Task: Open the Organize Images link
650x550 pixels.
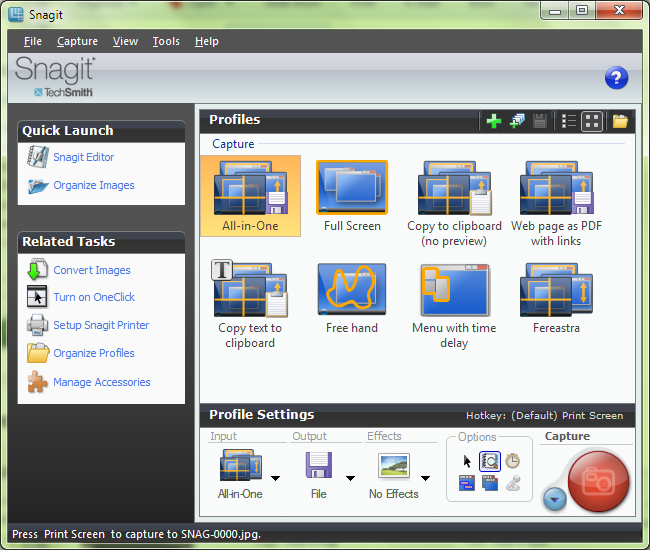Action: click(x=94, y=185)
